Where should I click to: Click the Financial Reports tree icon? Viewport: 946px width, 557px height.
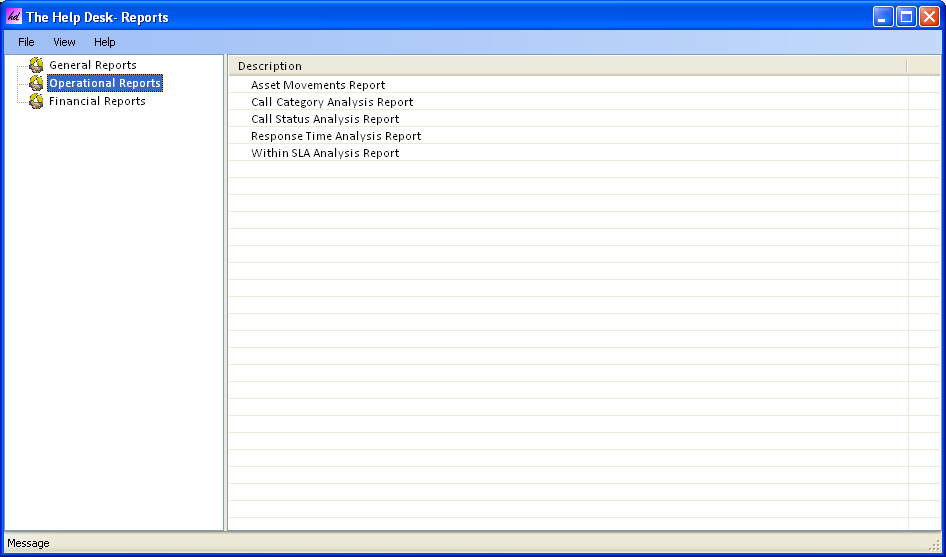[x=36, y=101]
